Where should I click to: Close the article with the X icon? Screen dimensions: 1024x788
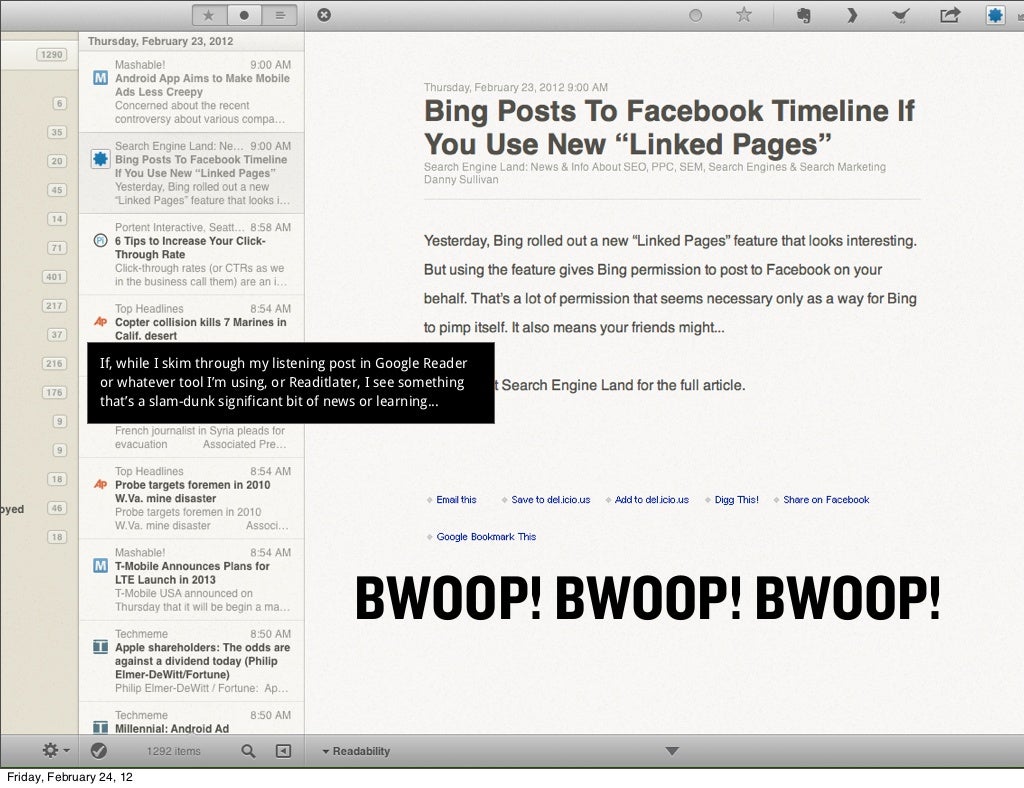pos(324,14)
